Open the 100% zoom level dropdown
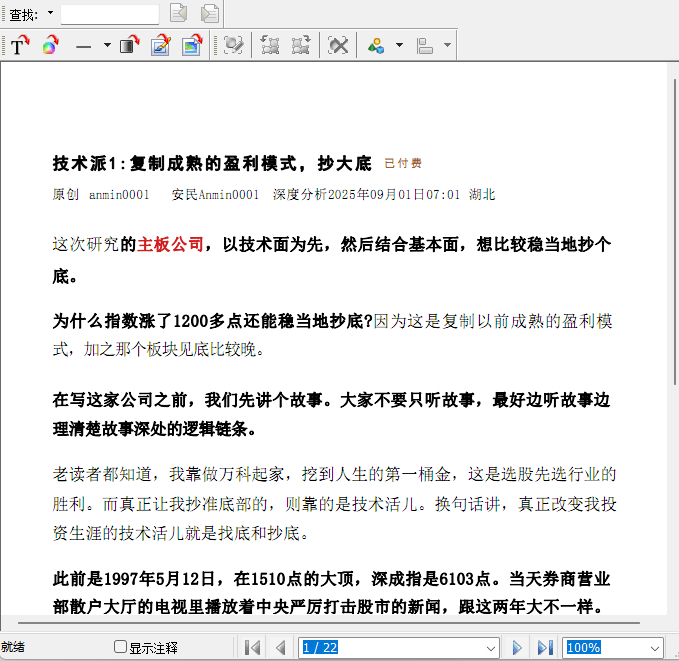 [654, 648]
